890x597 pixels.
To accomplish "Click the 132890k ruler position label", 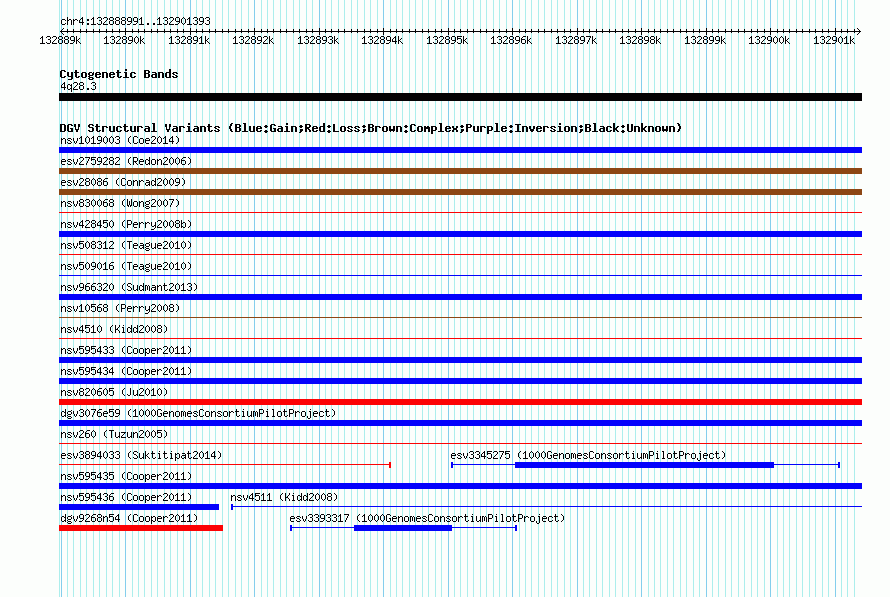I will [124, 40].
